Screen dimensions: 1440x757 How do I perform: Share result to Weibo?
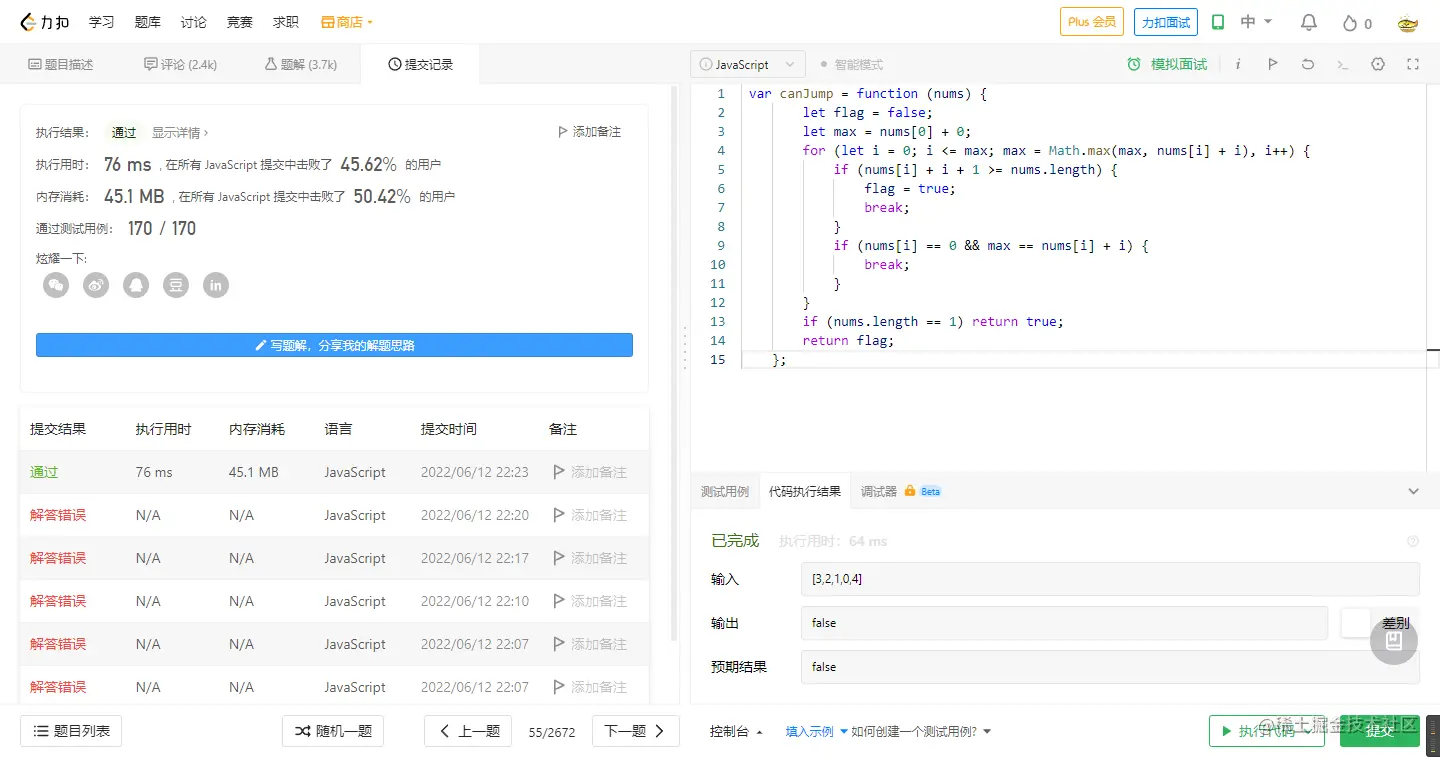click(96, 285)
